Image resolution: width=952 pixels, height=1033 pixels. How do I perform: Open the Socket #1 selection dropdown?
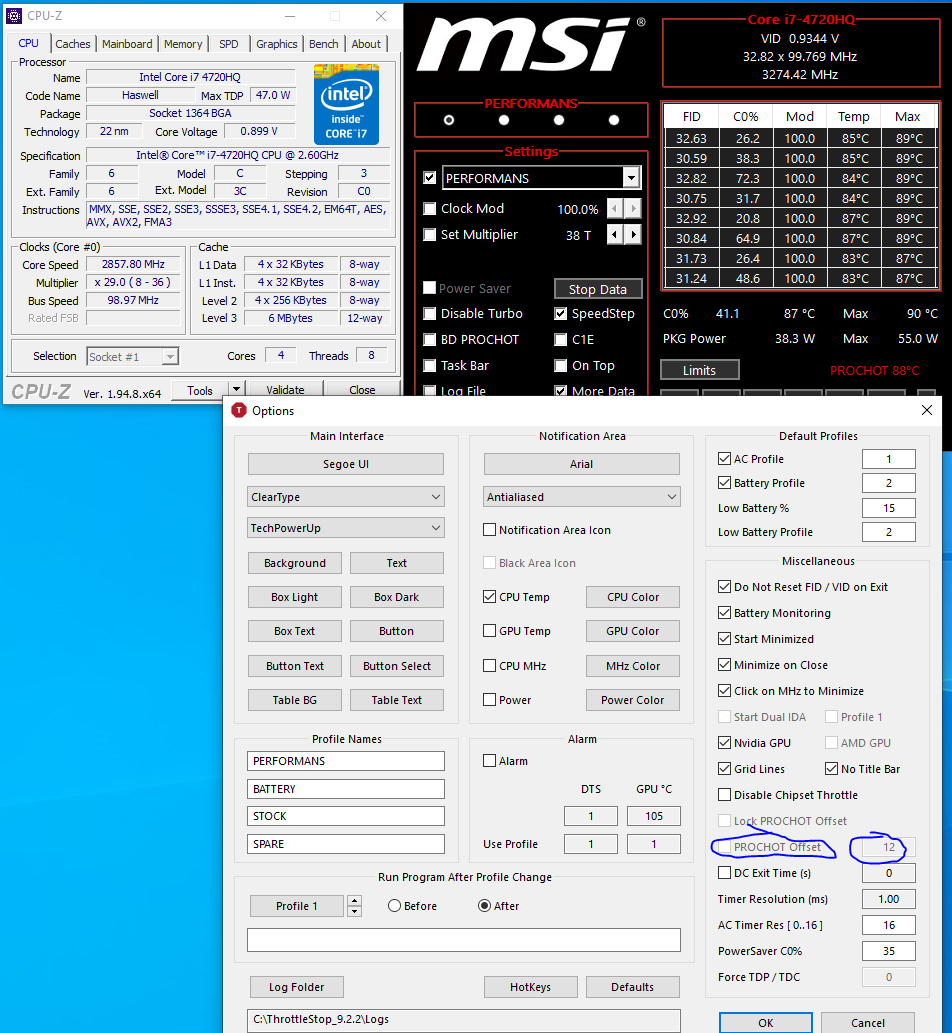(170, 356)
